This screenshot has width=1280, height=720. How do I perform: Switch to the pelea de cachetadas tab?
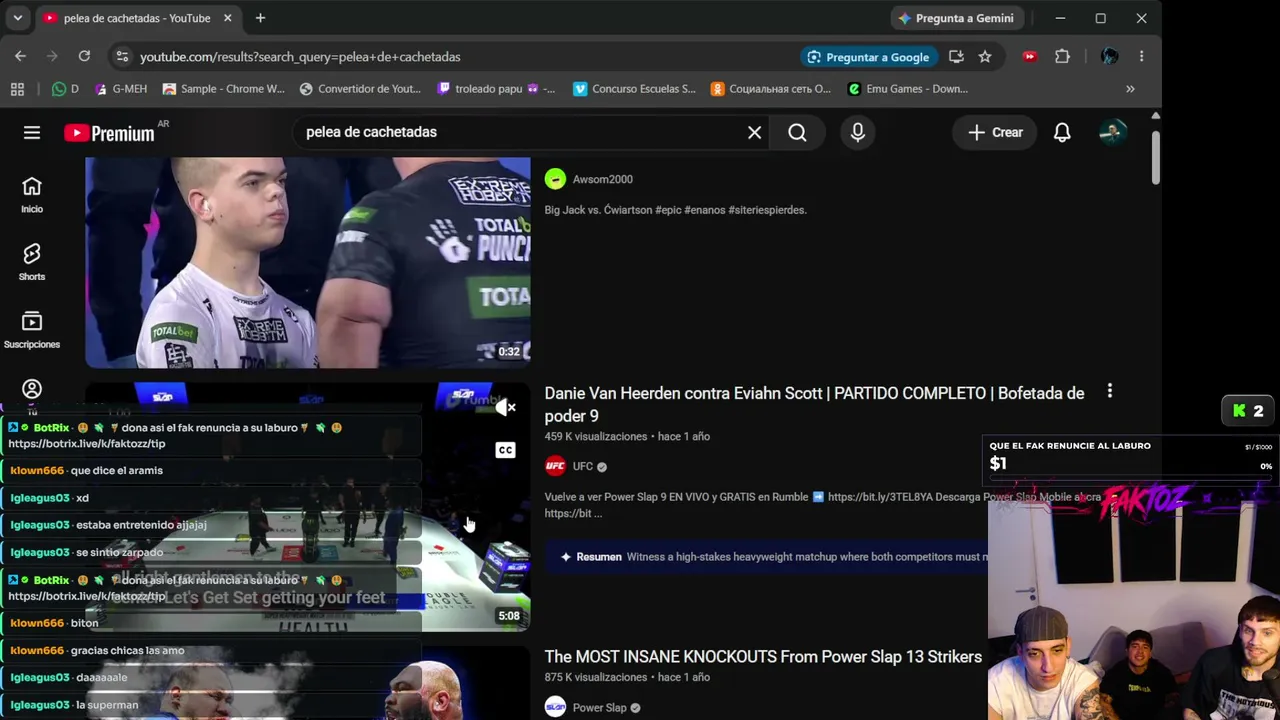(137, 18)
